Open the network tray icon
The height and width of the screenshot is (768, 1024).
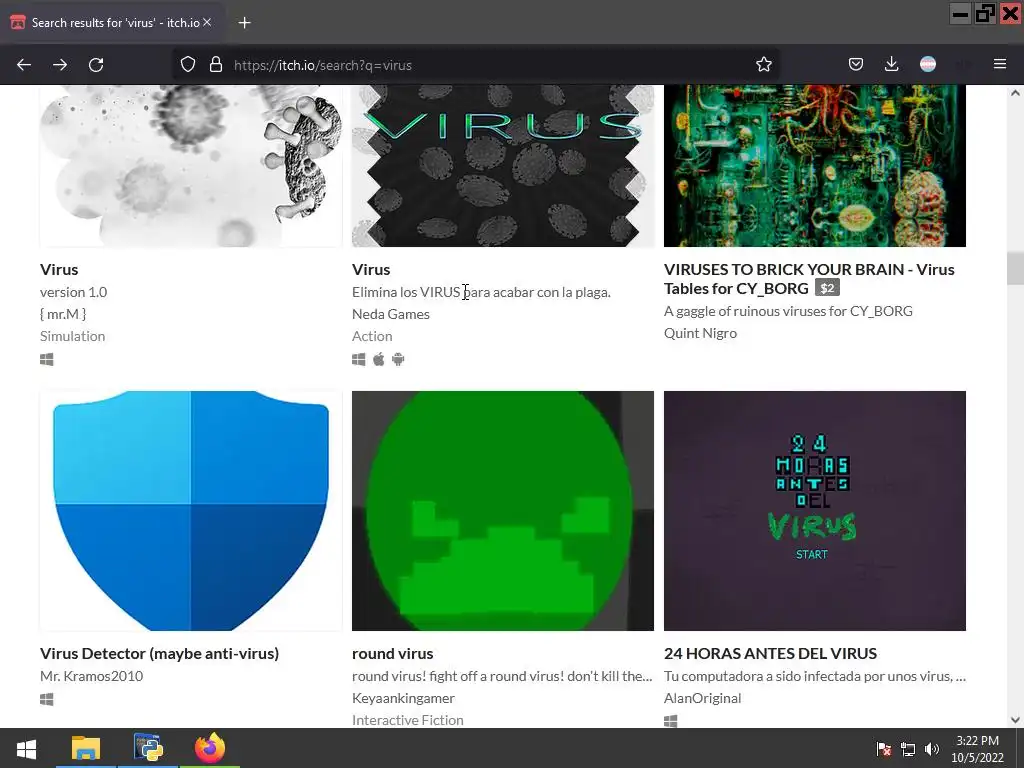tap(908, 749)
